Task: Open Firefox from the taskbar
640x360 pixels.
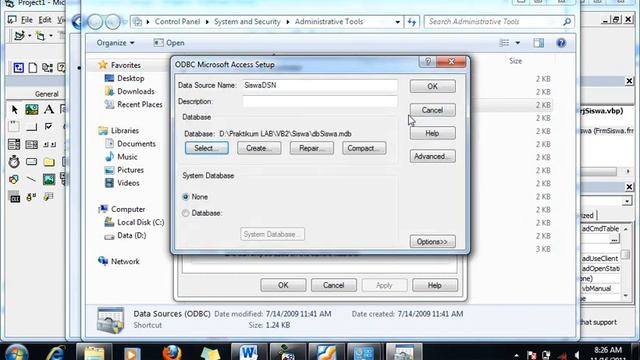Action: [172, 353]
